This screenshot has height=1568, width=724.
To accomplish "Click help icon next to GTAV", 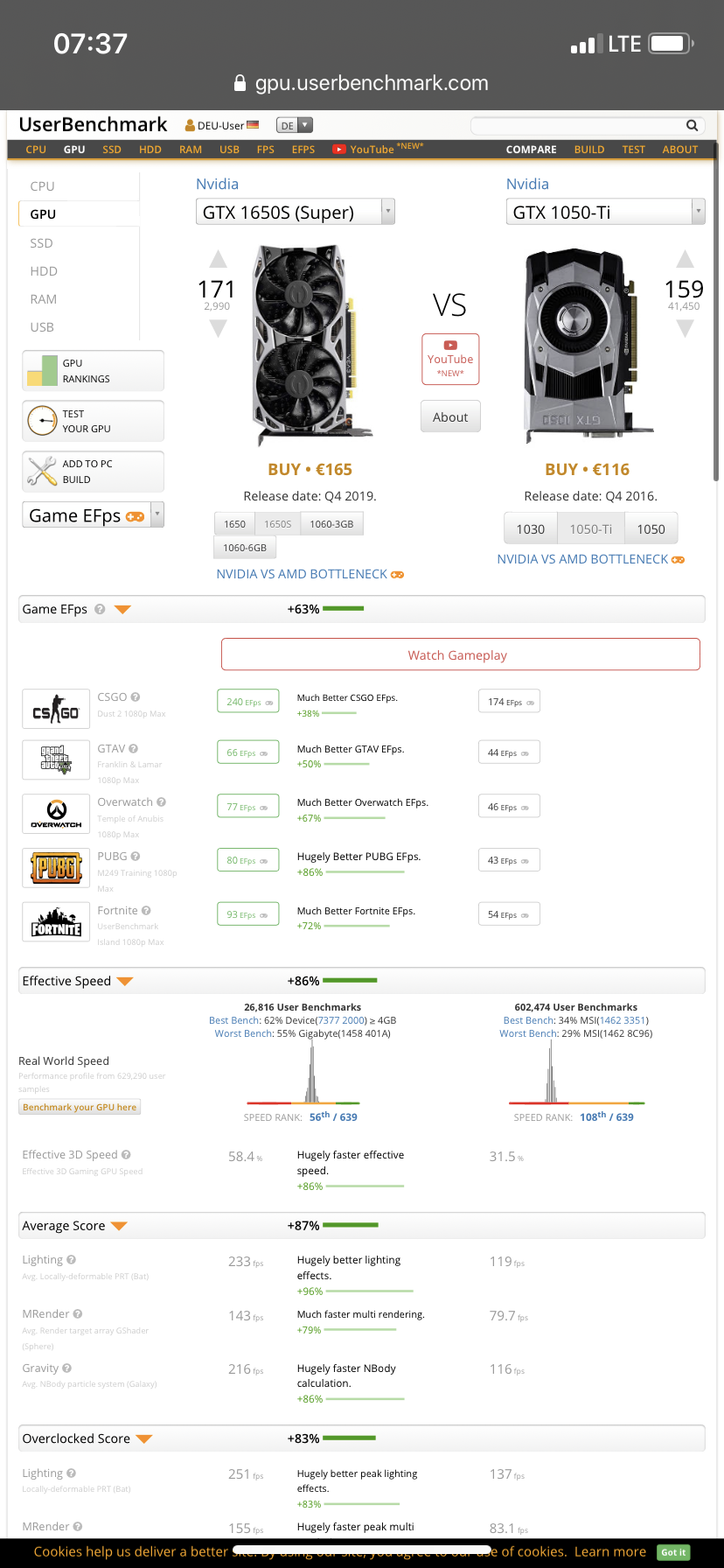I will (x=133, y=749).
